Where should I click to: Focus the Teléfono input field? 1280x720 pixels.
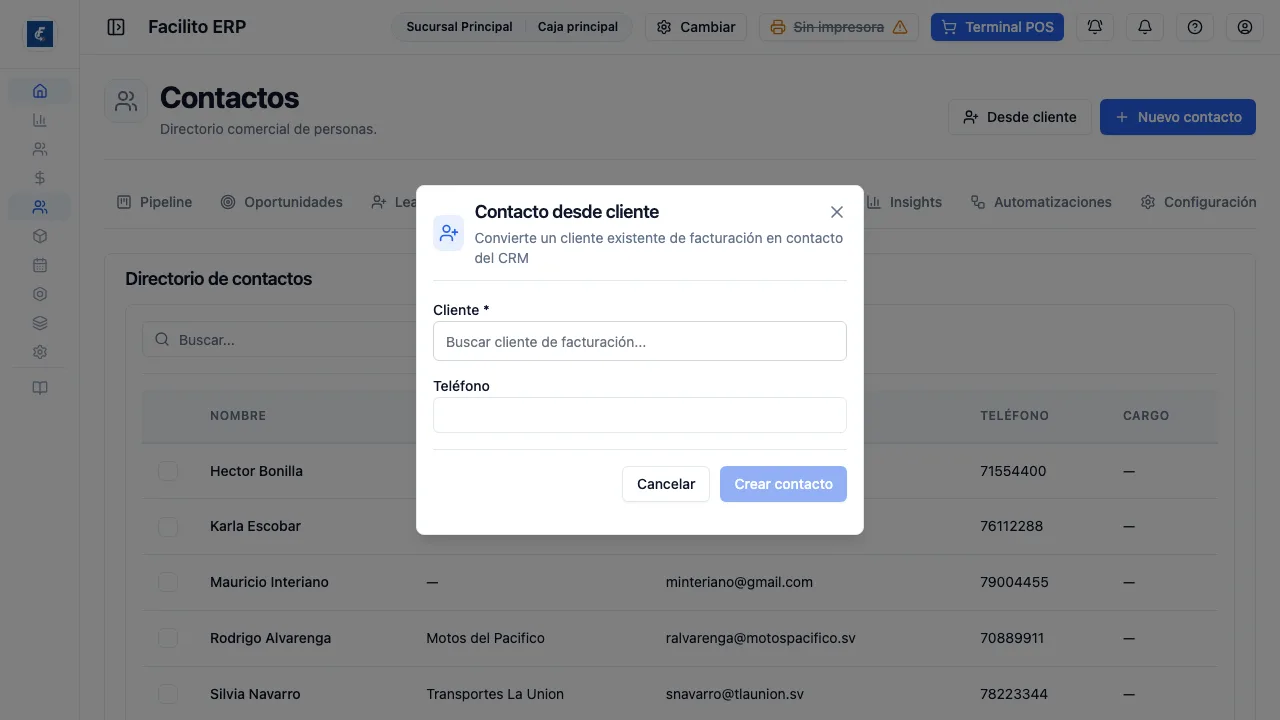coord(640,415)
